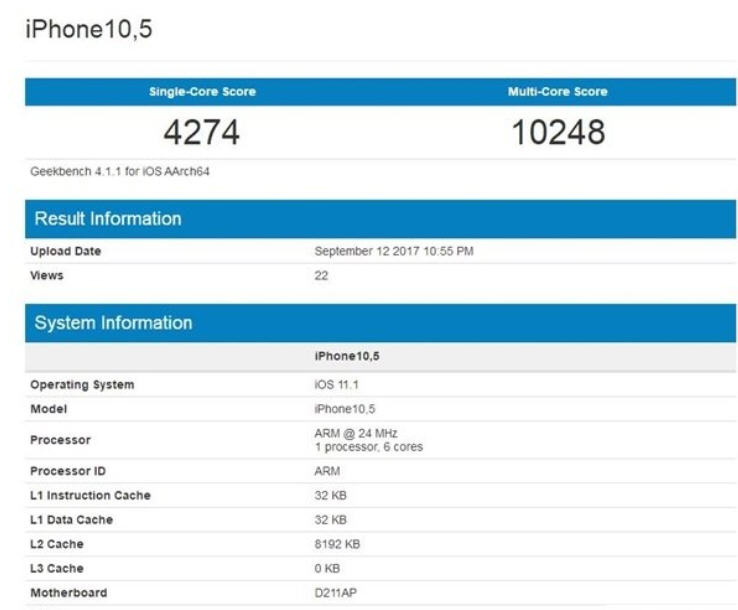The width and height of the screenshot is (738, 610).
Task: Select the ARM @ 24 MHz value
Action: [x=356, y=433]
